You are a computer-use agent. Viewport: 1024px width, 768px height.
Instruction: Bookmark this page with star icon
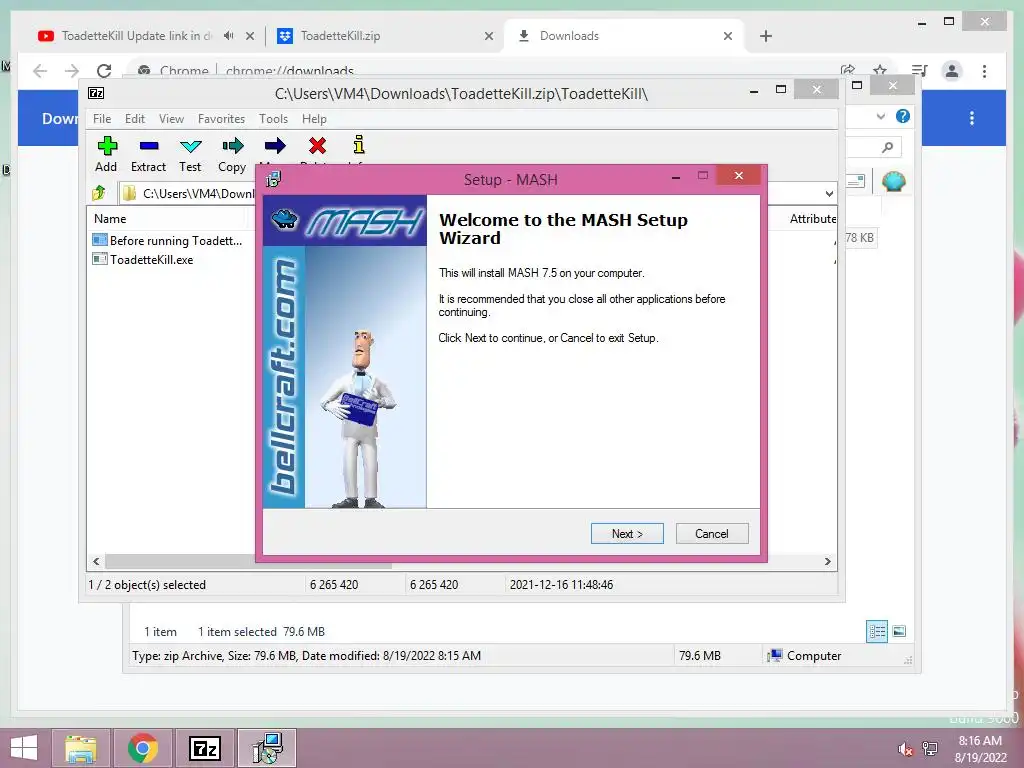pos(880,70)
